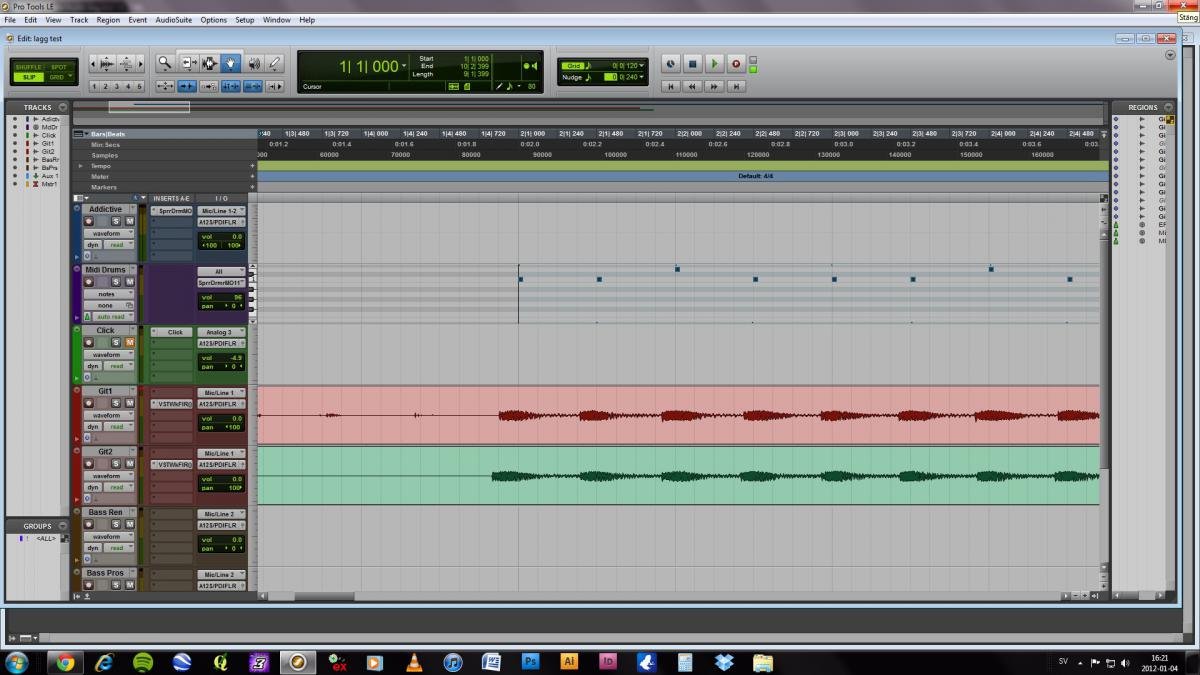Select the Zoomer magnifying glass tool
Viewport: 1200px width, 675px height.
tap(165, 63)
